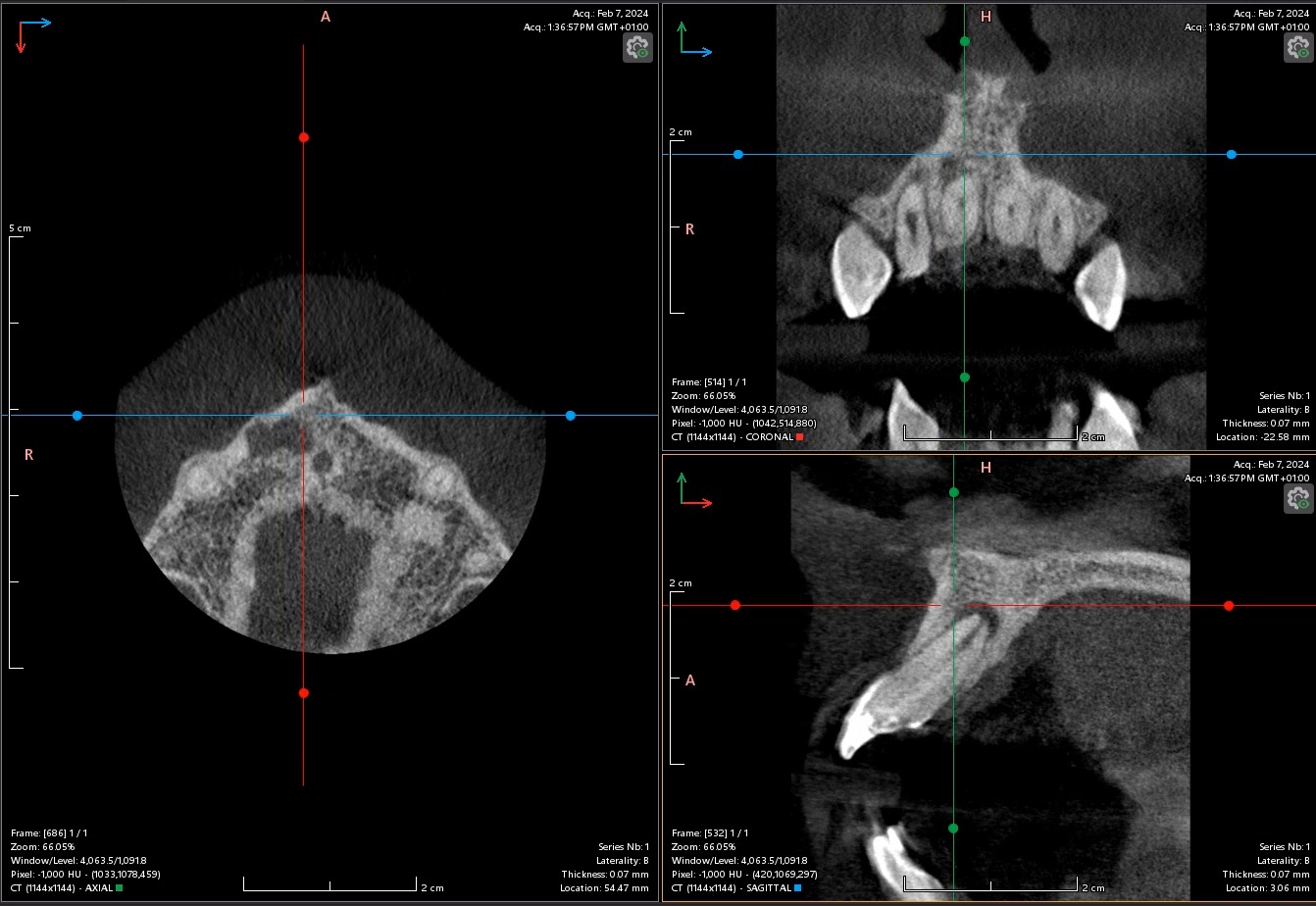Click the "5 cm" vertical scale label
Viewport: 1316px width, 906px height.
pos(20,227)
